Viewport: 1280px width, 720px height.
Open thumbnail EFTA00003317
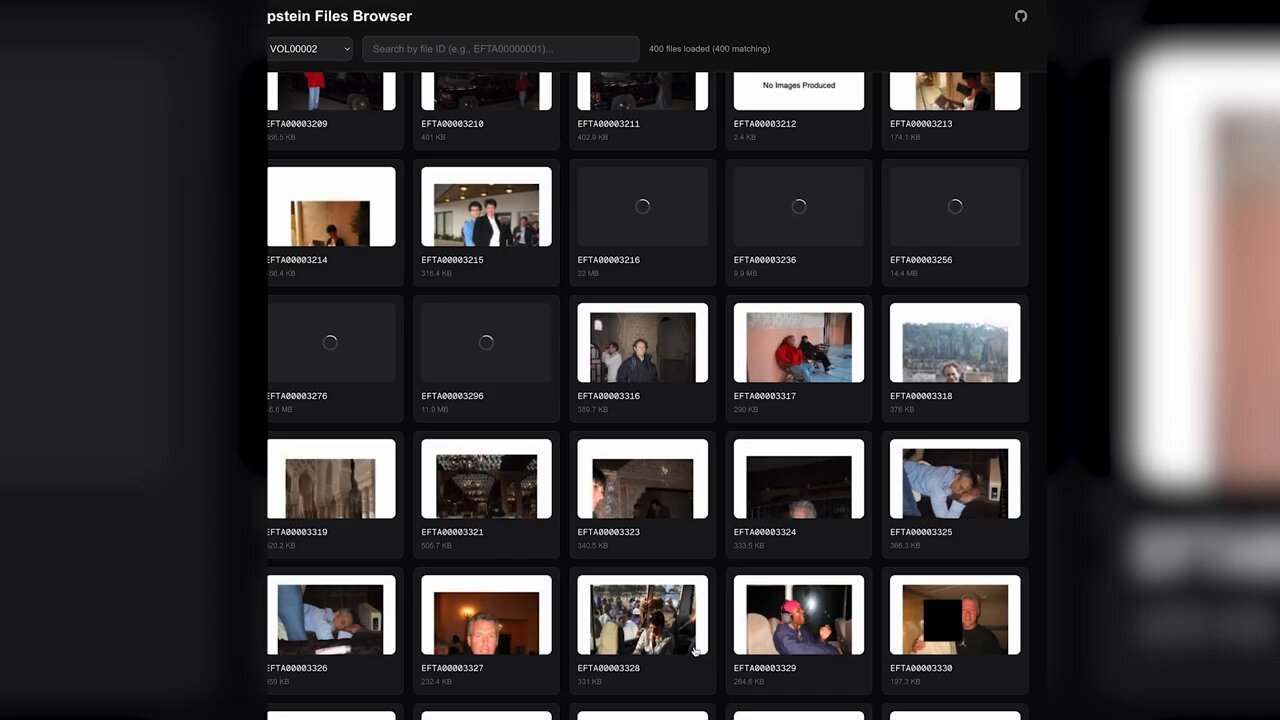tap(799, 342)
